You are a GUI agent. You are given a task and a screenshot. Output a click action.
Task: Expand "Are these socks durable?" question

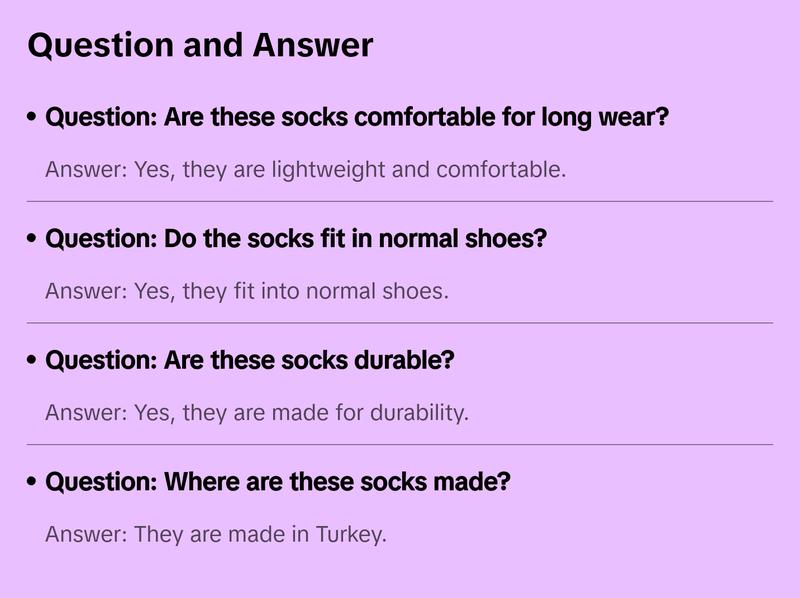[x=249, y=360]
